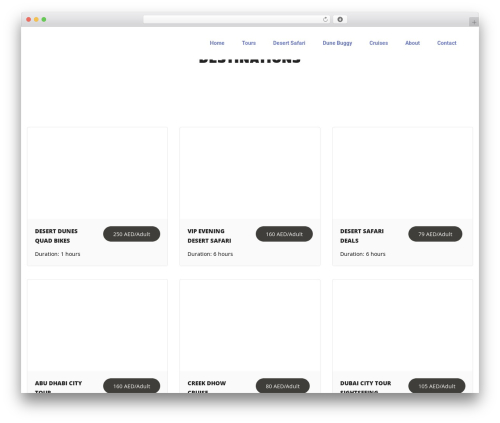Click the 80 AED/Adult price button
This screenshot has width=500, height=423.
coord(283,386)
